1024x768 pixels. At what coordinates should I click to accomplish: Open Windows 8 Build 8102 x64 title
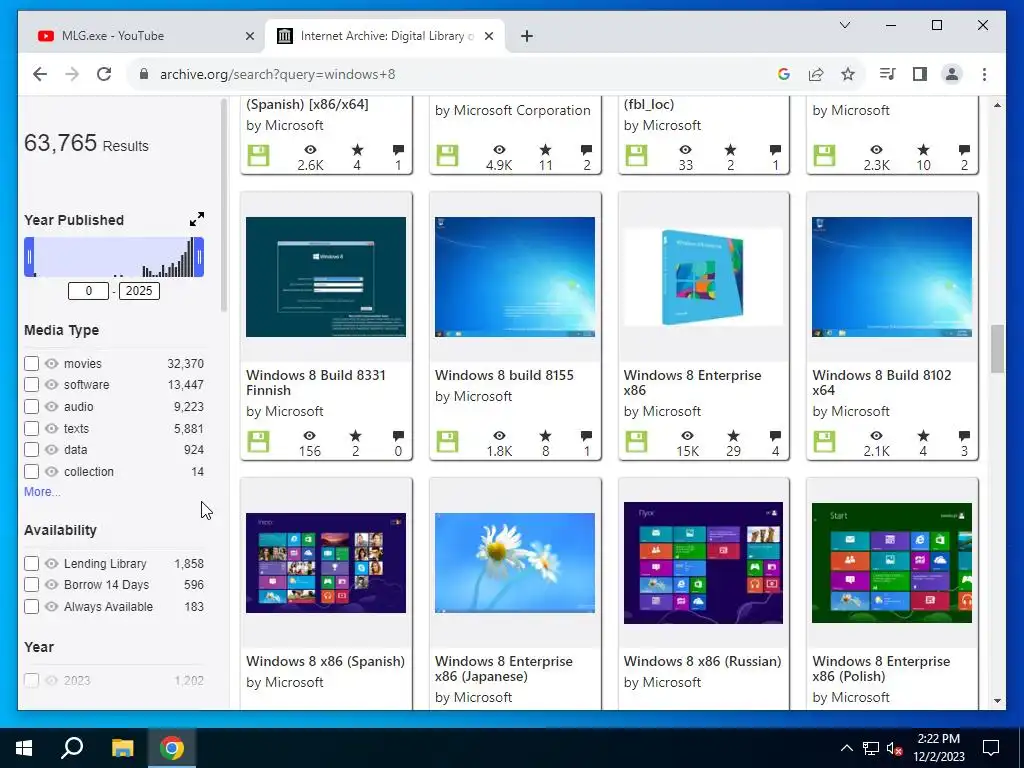pyautogui.click(x=882, y=383)
